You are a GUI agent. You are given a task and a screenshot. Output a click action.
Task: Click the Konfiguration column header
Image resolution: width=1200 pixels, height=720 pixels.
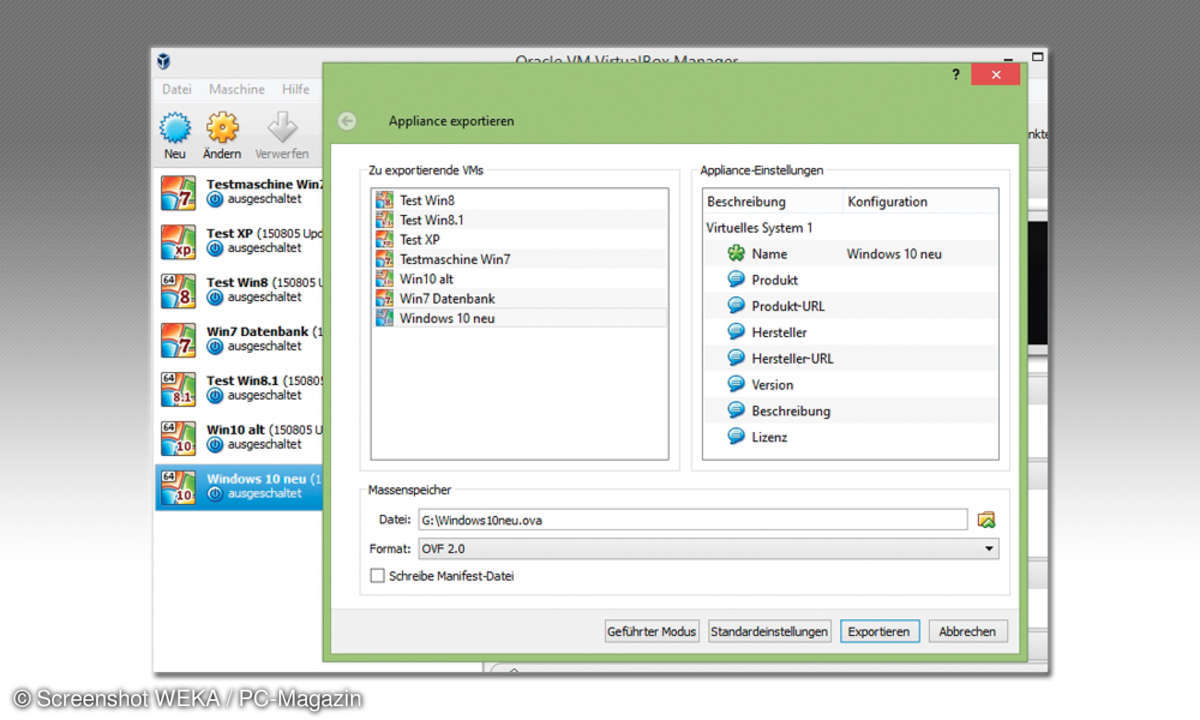(920, 201)
